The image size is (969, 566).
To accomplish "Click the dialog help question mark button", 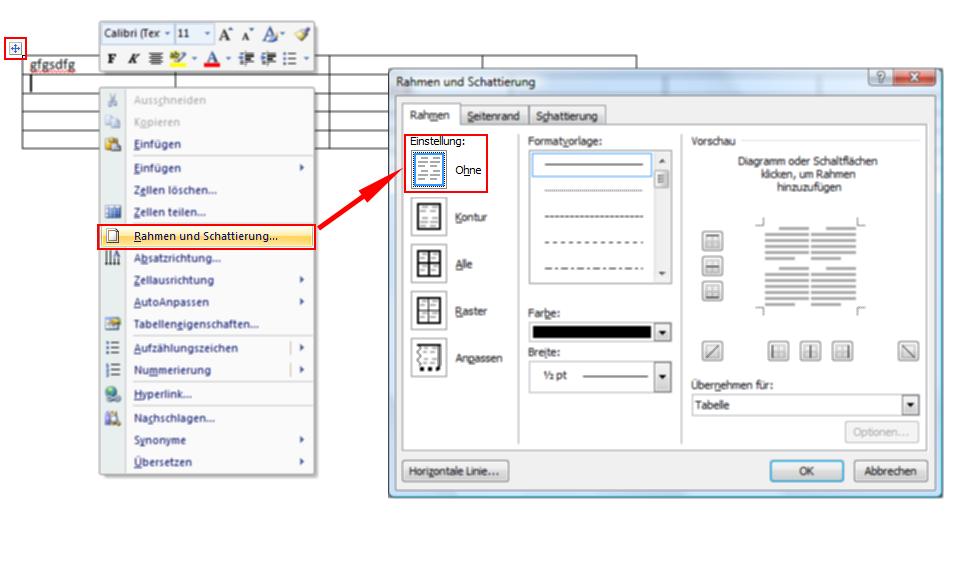I will tap(881, 77).
